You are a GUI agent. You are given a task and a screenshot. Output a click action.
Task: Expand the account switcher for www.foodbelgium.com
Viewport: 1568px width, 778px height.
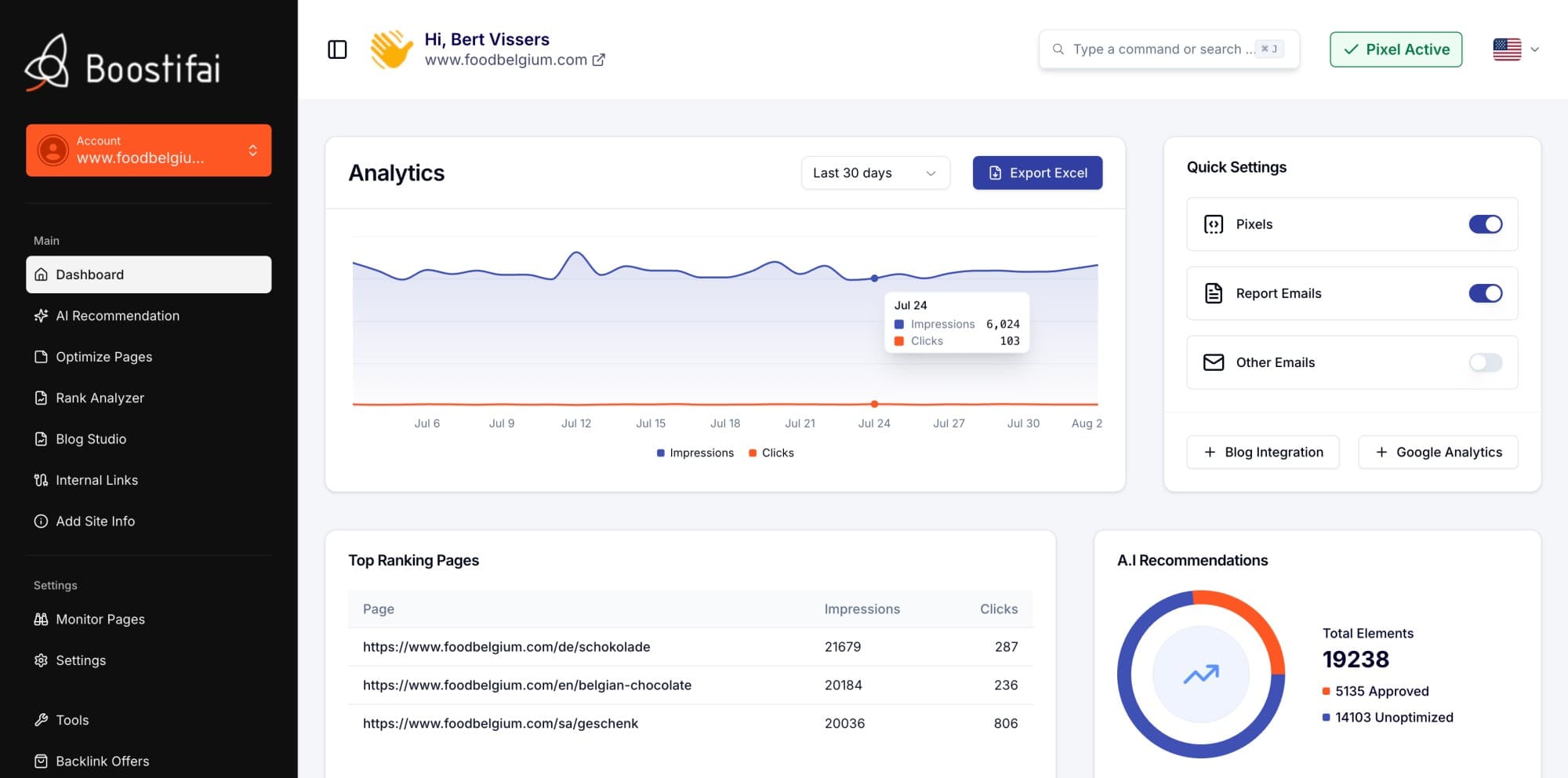(x=252, y=150)
